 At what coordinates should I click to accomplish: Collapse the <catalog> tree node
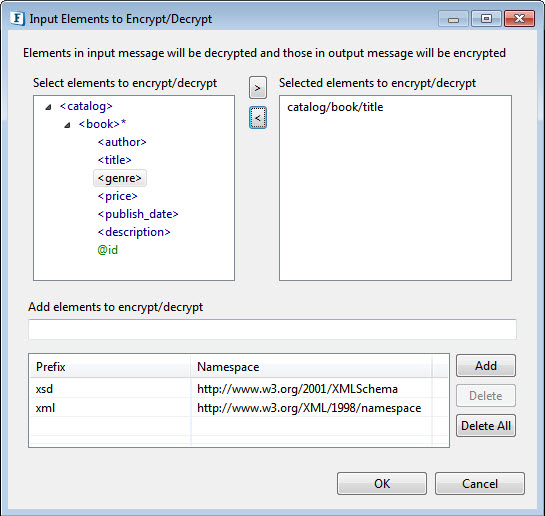(x=48, y=107)
